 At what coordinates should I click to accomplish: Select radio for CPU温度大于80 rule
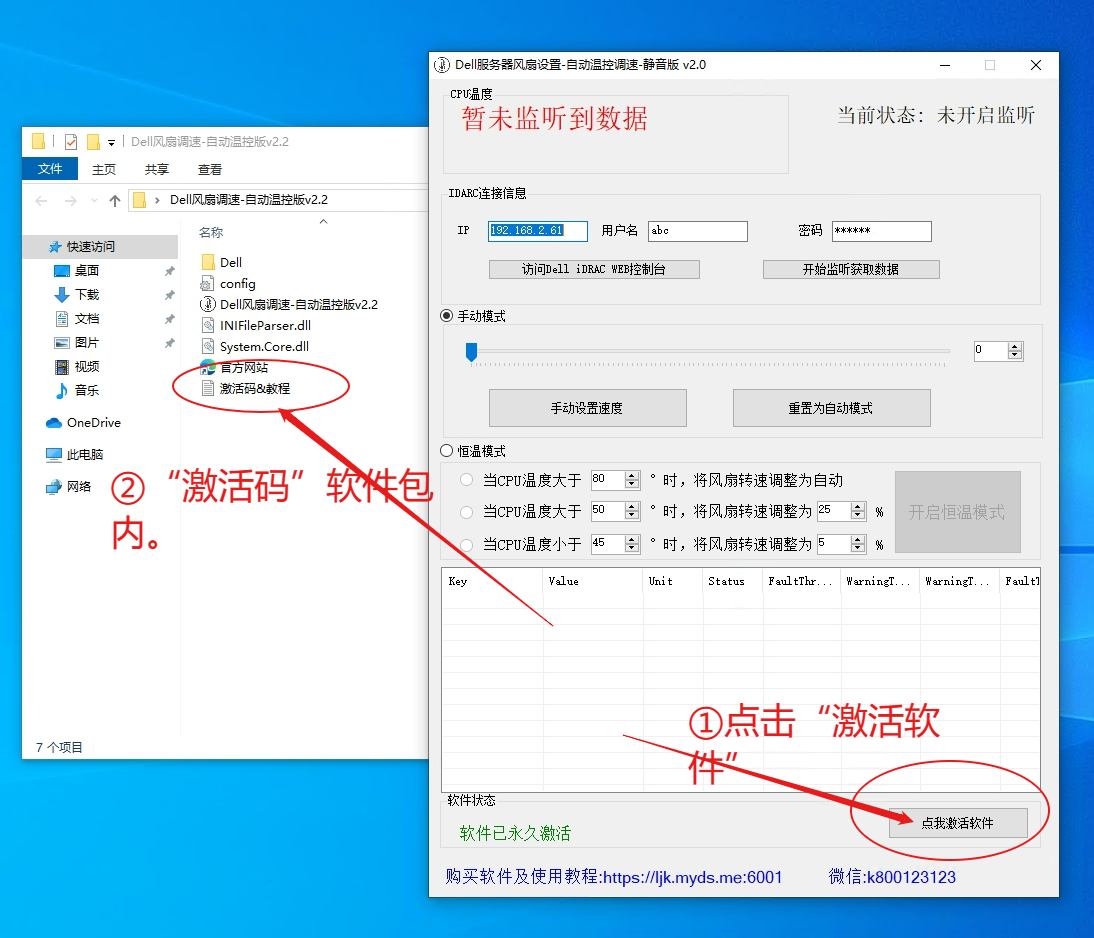click(x=466, y=479)
